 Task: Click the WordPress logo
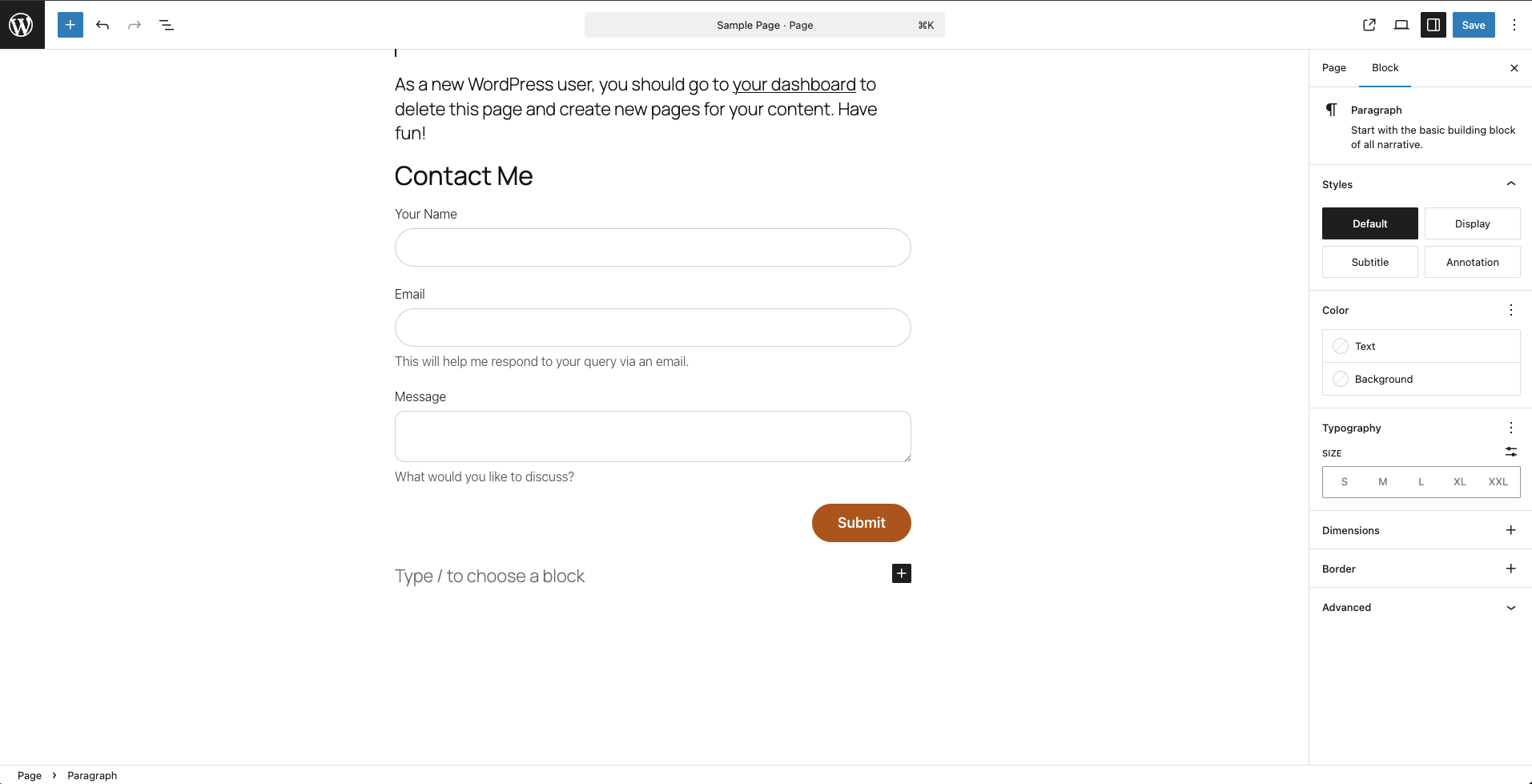coord(22,24)
